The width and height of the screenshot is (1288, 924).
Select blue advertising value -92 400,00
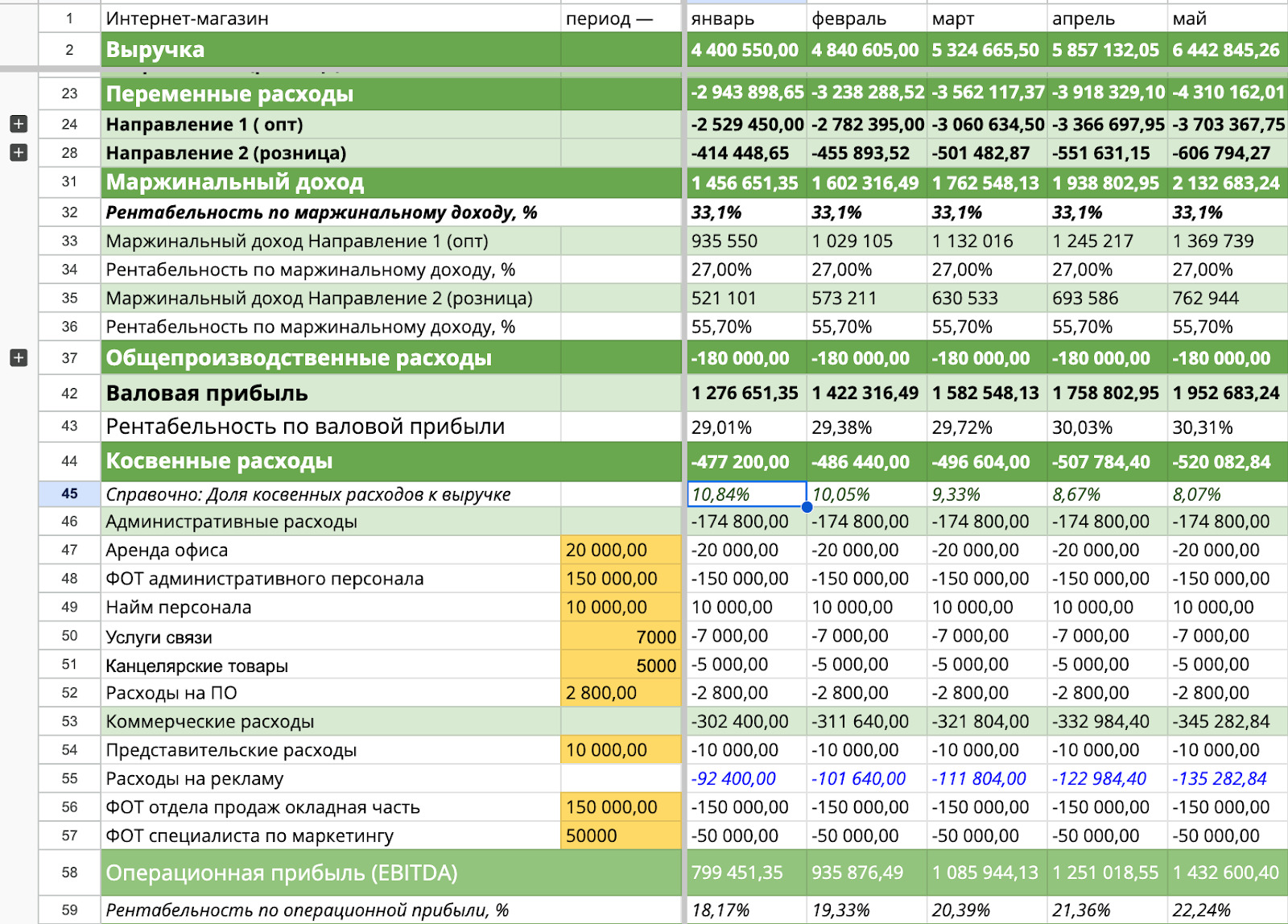[733, 778]
